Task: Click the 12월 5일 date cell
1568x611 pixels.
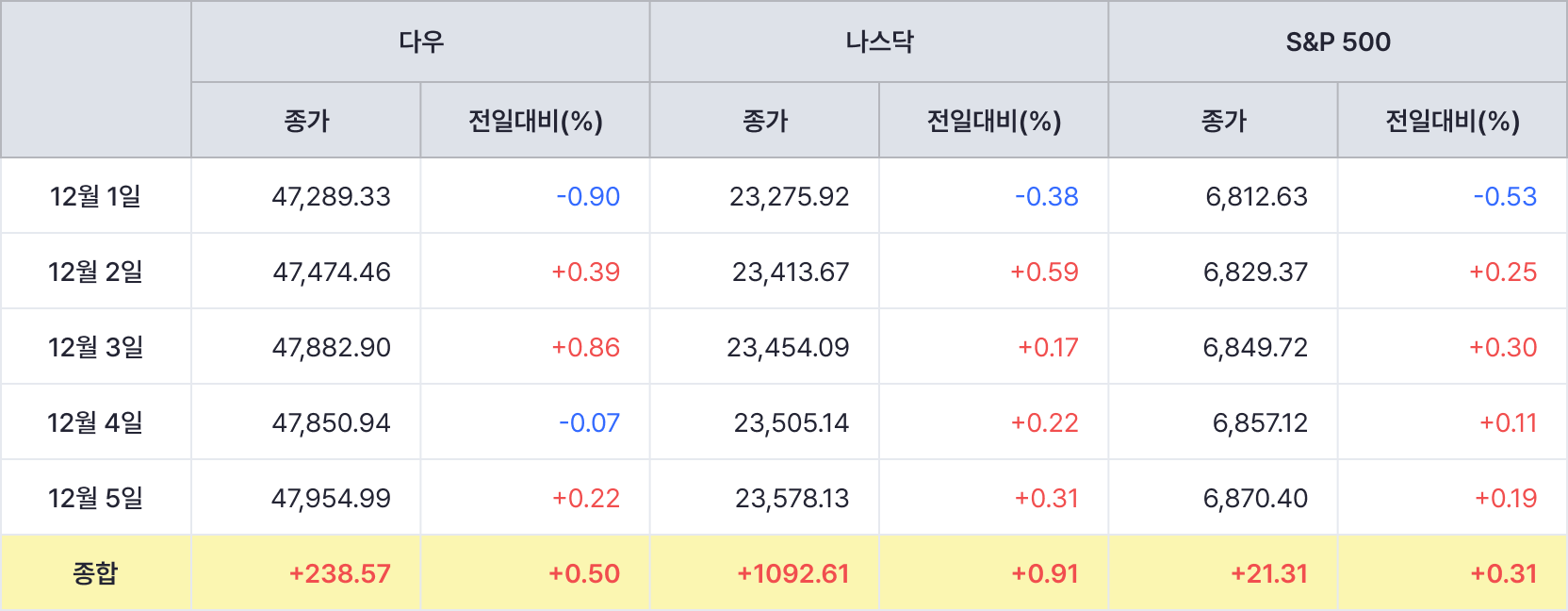Action: point(95,498)
